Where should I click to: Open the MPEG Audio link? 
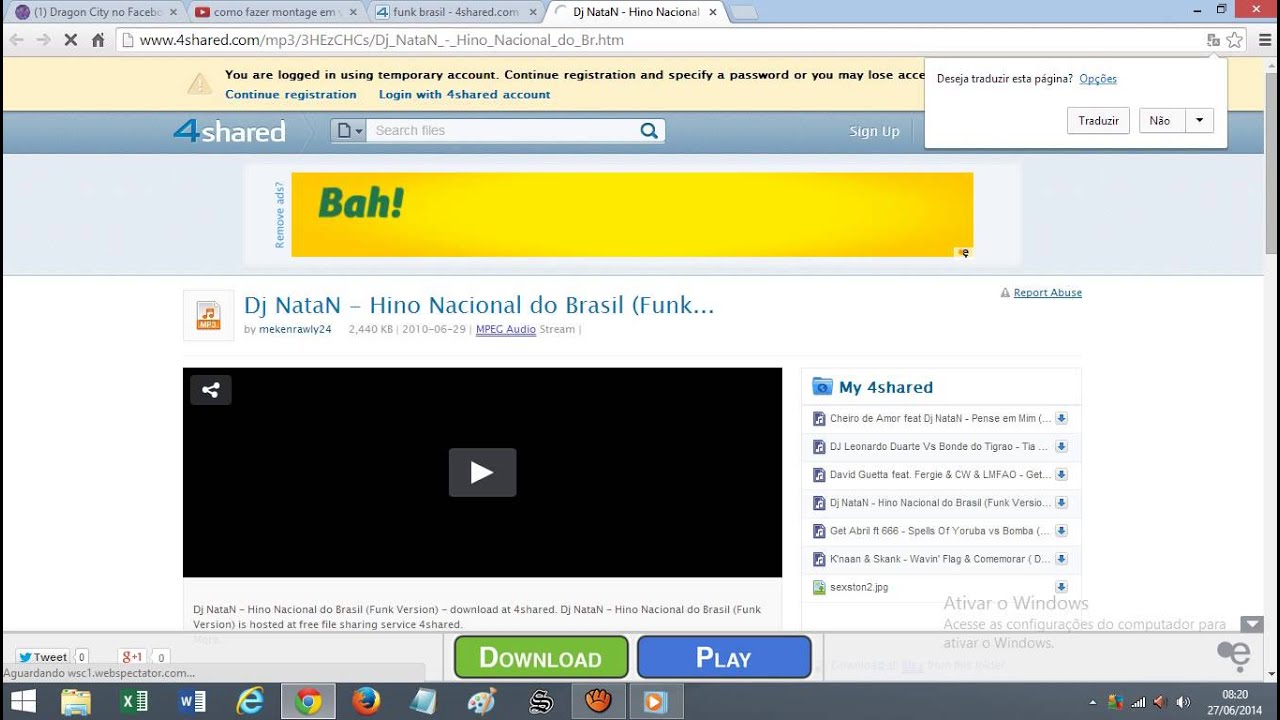click(x=506, y=329)
